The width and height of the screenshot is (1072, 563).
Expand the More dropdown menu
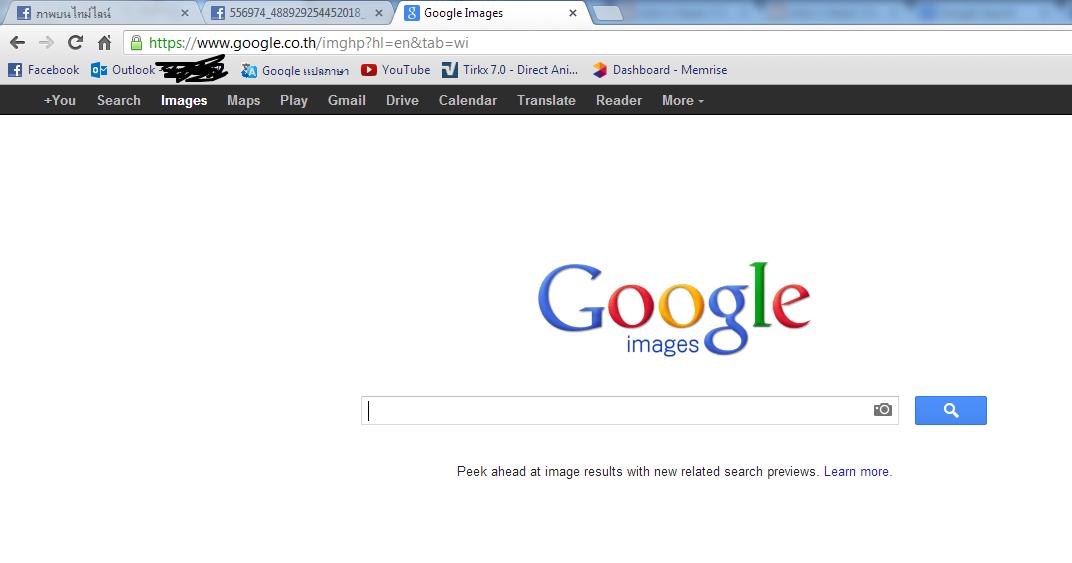coord(682,101)
